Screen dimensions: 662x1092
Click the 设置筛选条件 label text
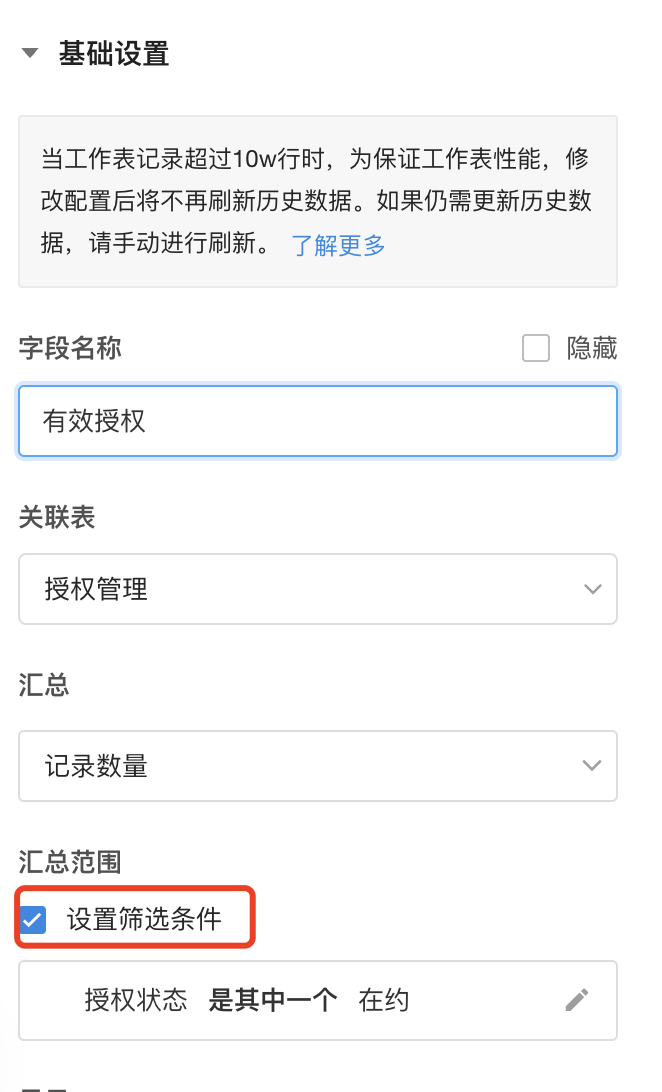click(144, 919)
